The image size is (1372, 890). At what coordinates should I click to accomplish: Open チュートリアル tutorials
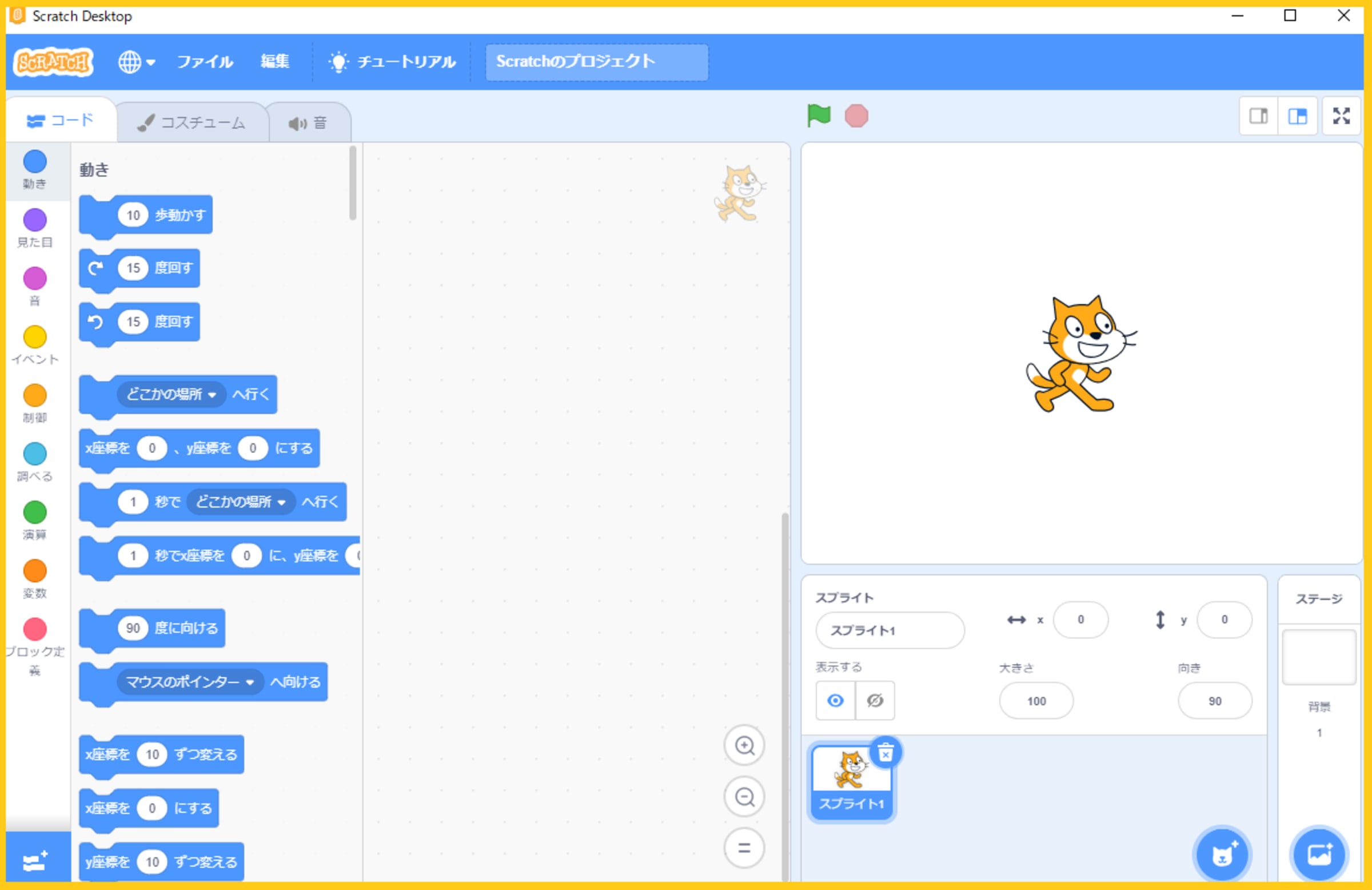pos(392,62)
